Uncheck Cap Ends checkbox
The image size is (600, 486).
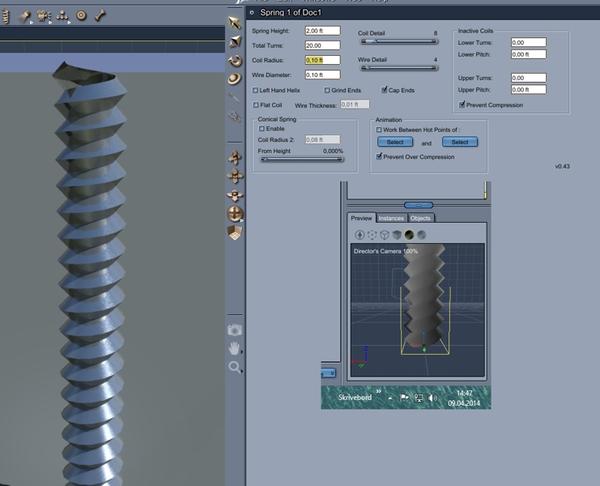pos(385,90)
